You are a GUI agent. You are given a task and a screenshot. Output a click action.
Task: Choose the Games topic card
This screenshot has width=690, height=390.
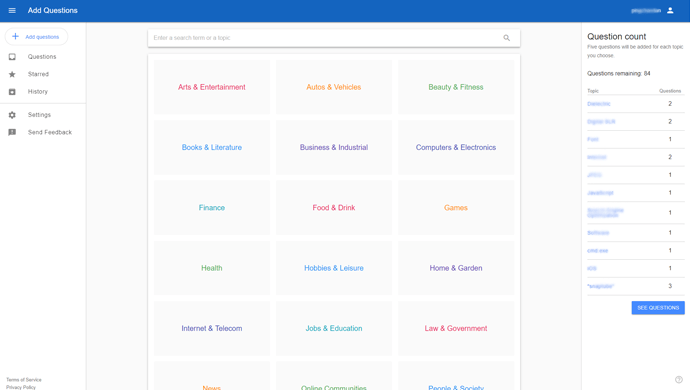point(456,208)
